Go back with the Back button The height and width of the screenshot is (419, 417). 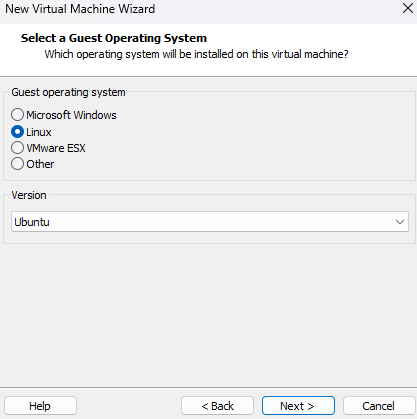pyautogui.click(x=217, y=406)
